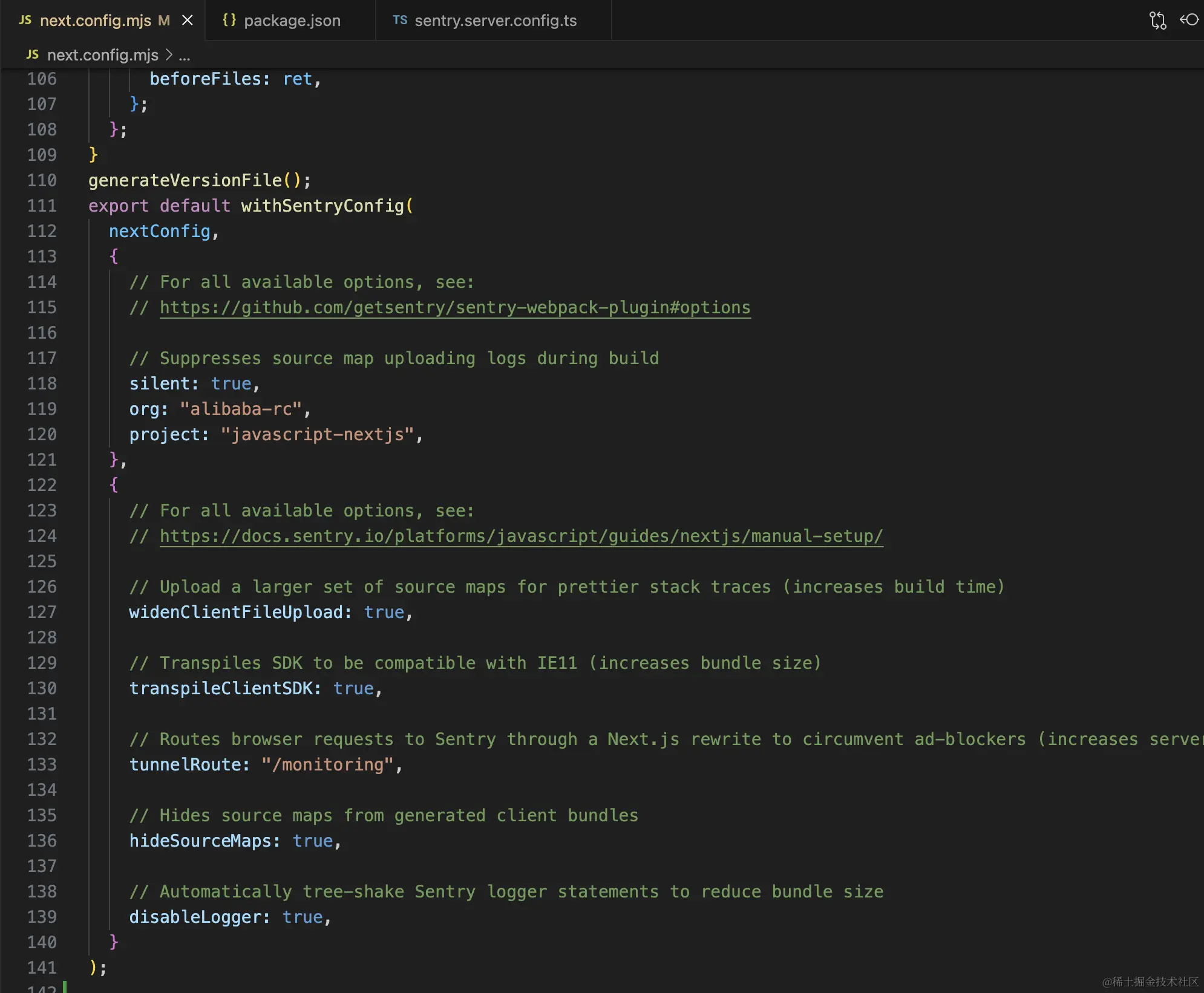The width and height of the screenshot is (1204, 993).
Task: Click the breadcrumb chevron separator
Action: pos(169,55)
